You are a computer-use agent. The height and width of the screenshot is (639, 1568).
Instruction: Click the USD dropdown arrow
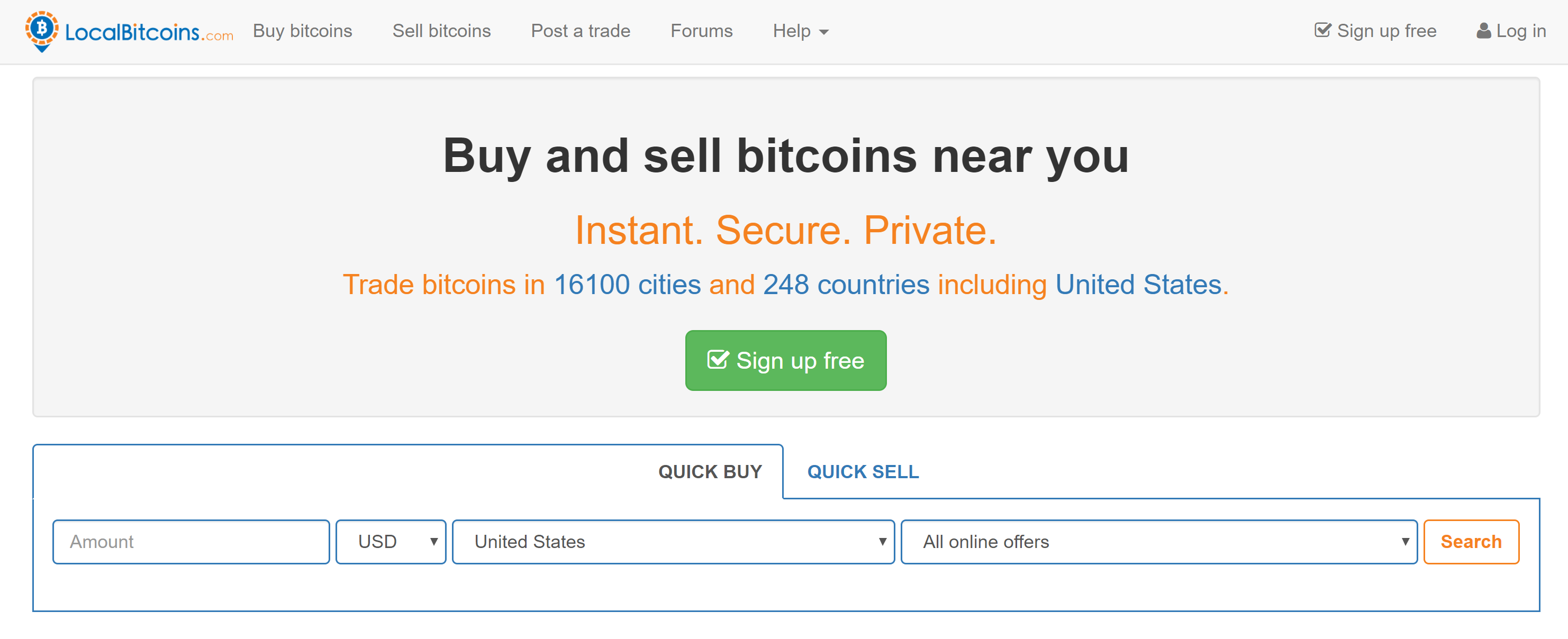[x=433, y=541]
